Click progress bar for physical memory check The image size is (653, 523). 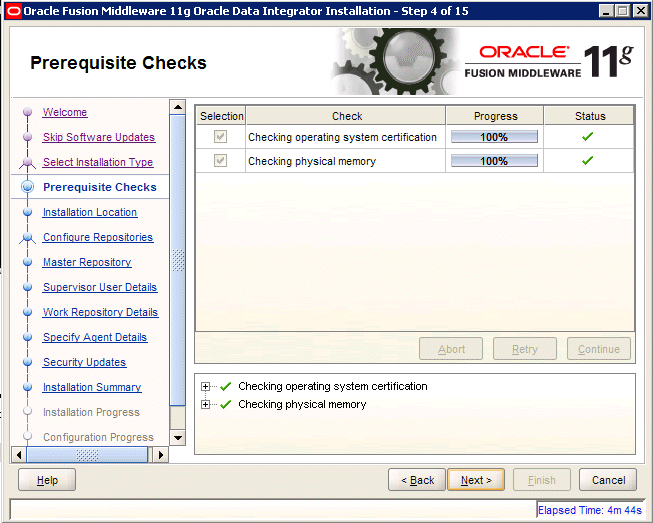(x=494, y=161)
